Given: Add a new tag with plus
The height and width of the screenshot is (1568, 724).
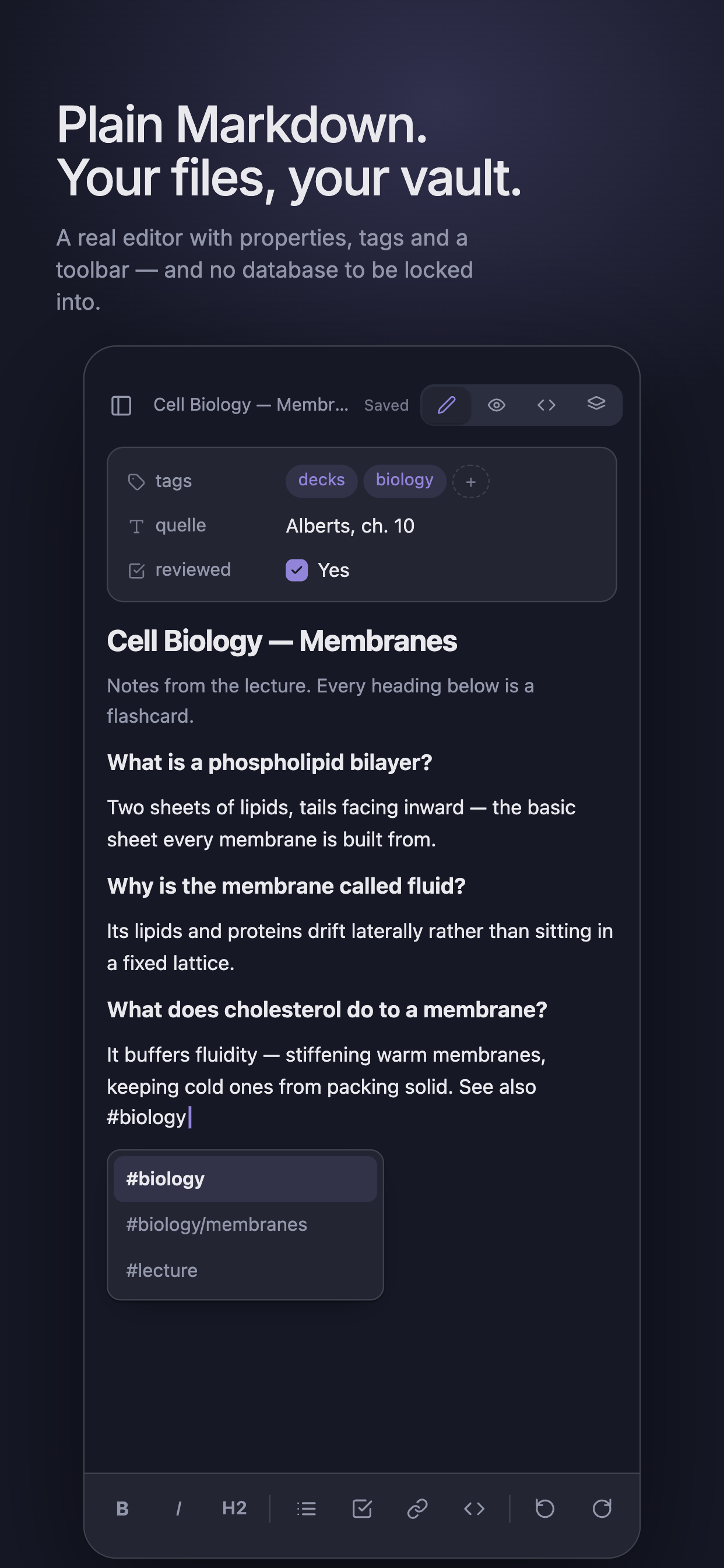Looking at the screenshot, I should point(471,481).
